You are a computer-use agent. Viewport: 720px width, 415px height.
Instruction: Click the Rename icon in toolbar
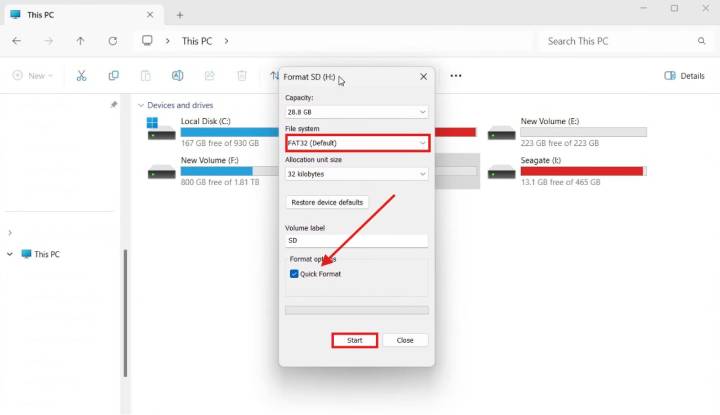coord(177,76)
